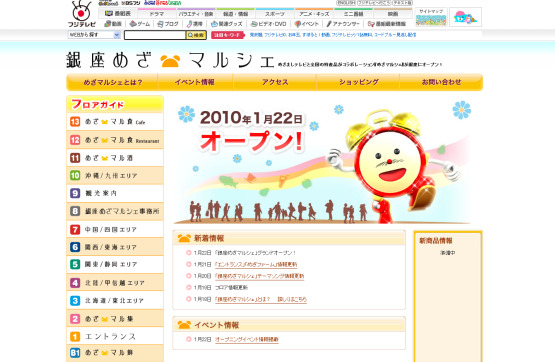Open the オープニングイベント news link
Image resolution: width=555 pixels, height=362 pixels.
point(247,339)
